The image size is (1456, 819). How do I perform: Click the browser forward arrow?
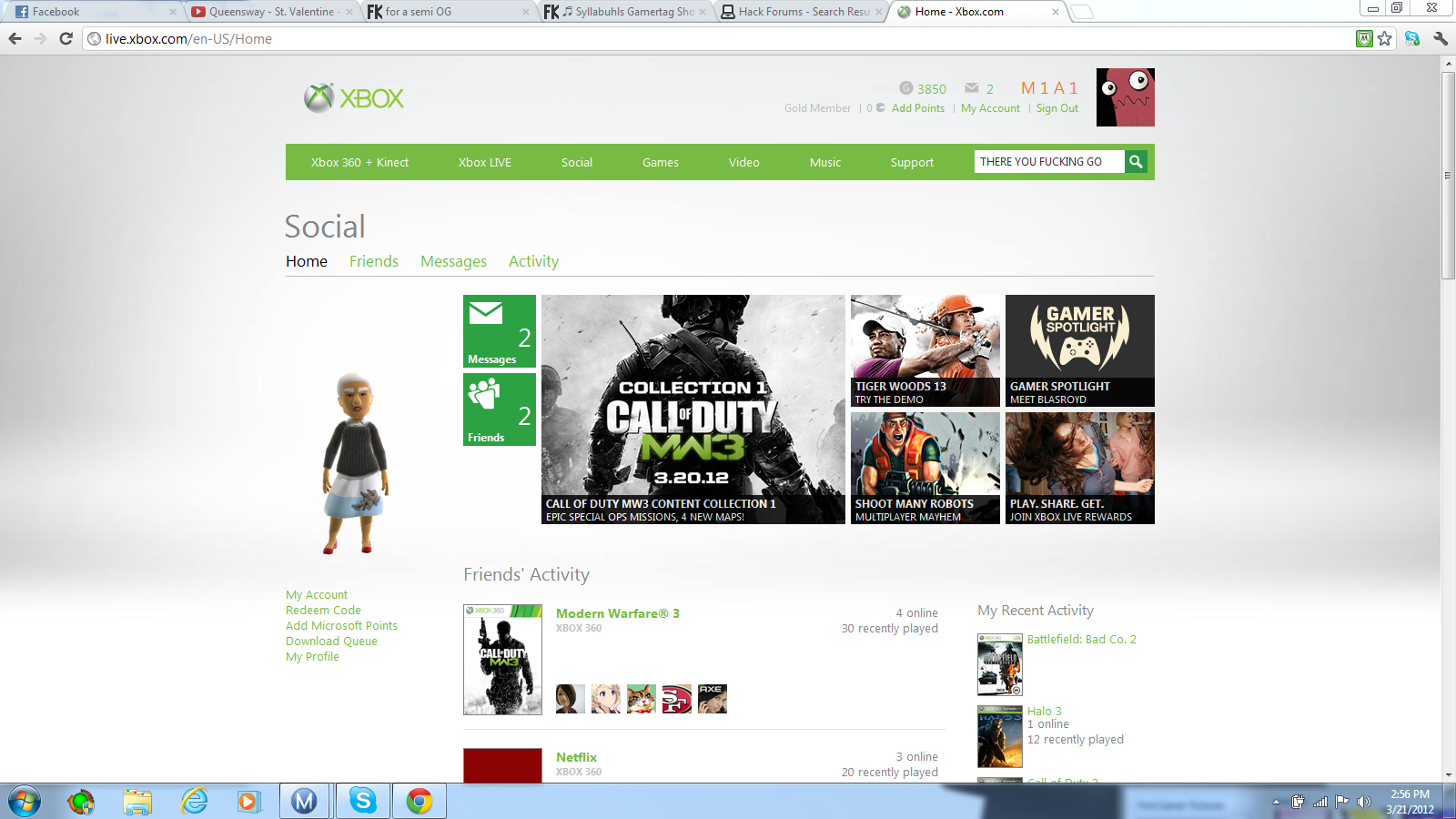[40, 38]
